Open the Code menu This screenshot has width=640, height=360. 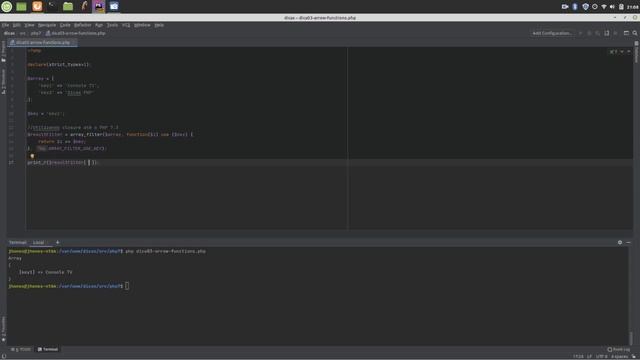[x=65, y=25]
